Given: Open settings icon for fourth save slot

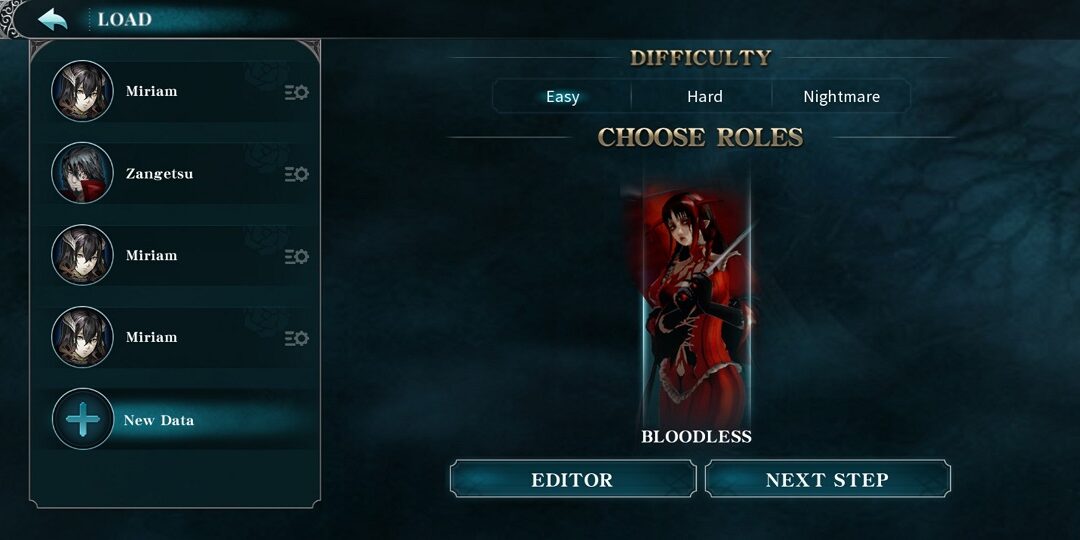Looking at the screenshot, I should (x=297, y=338).
